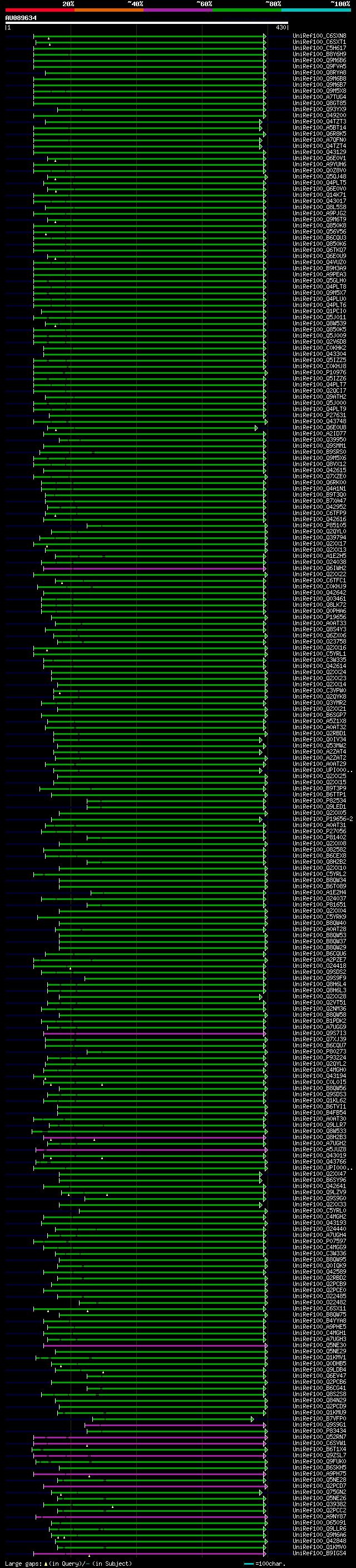
Task: Click the magenta alignment bar for Q6IWH2
Action: [x=155, y=568]
